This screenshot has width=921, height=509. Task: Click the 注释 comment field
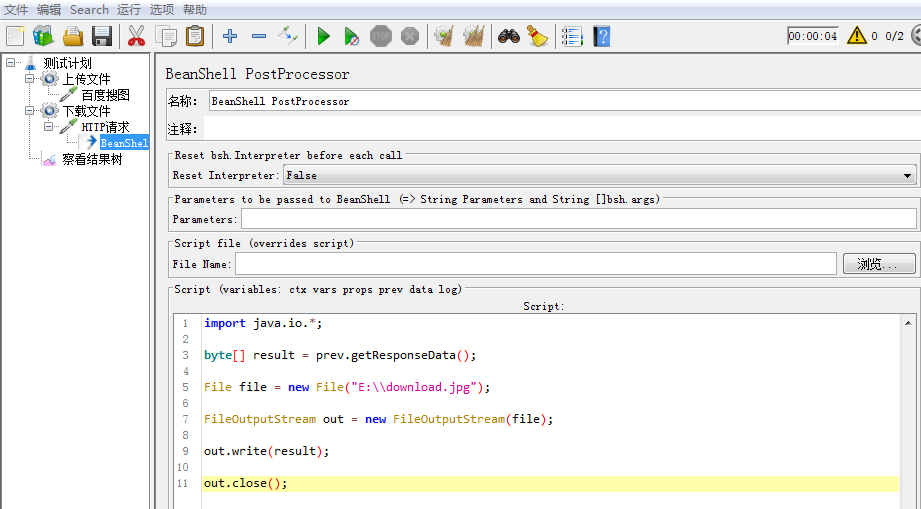[x=563, y=129]
